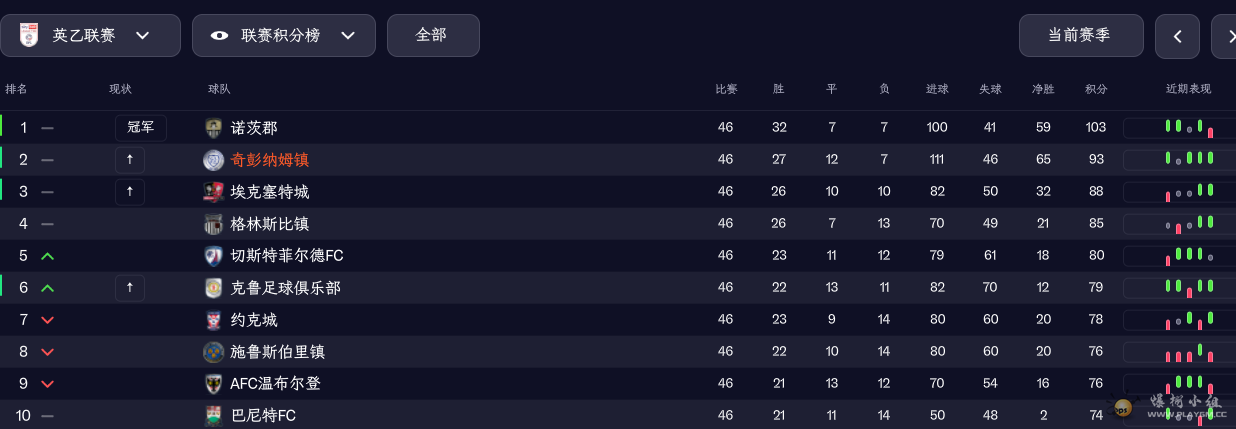Click the 切斯特菲尔德FC club crest
1236x429 pixels.
coord(213,256)
